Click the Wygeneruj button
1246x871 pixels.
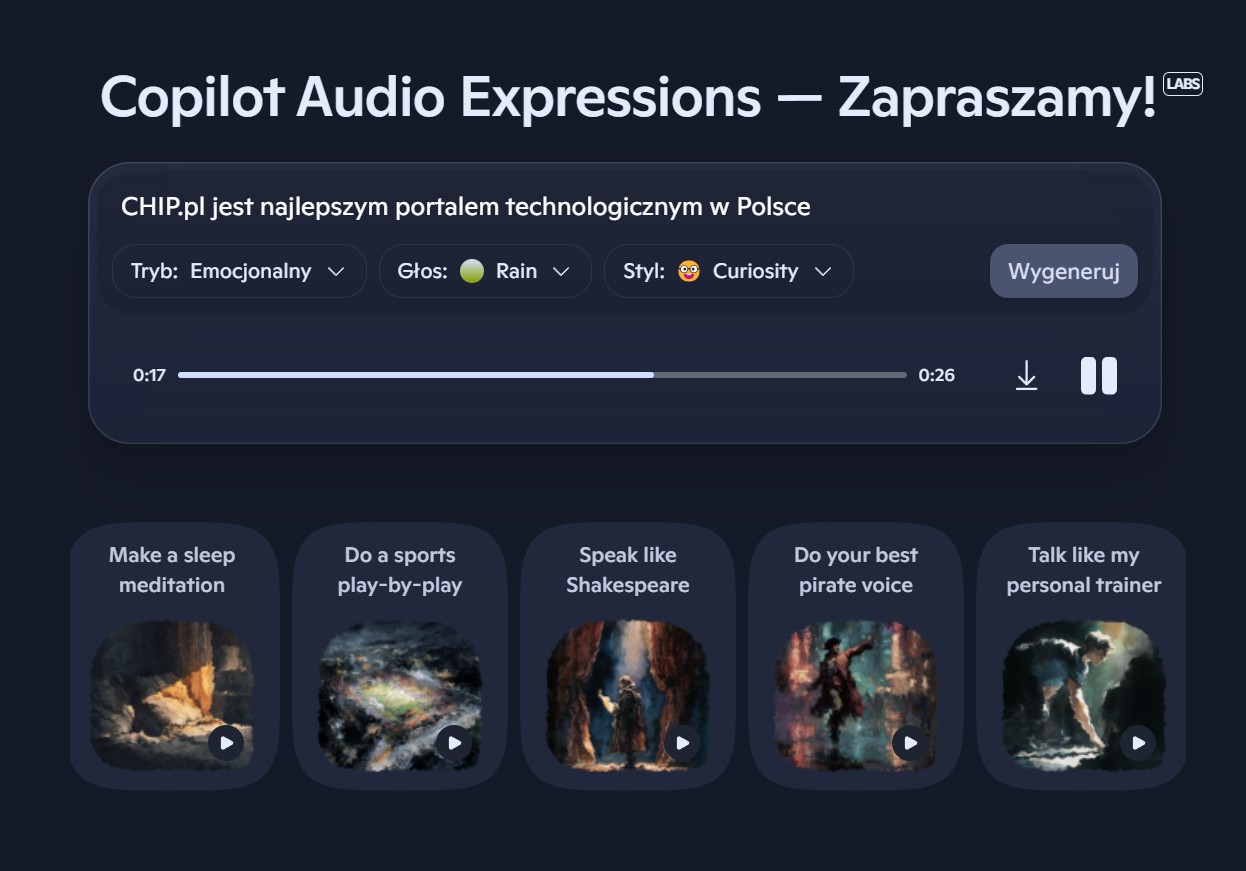click(x=1064, y=271)
